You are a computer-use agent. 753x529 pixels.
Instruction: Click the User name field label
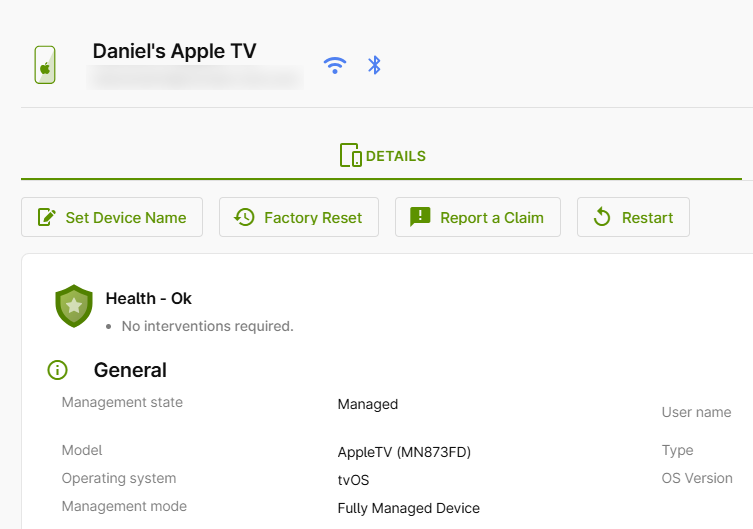(696, 412)
